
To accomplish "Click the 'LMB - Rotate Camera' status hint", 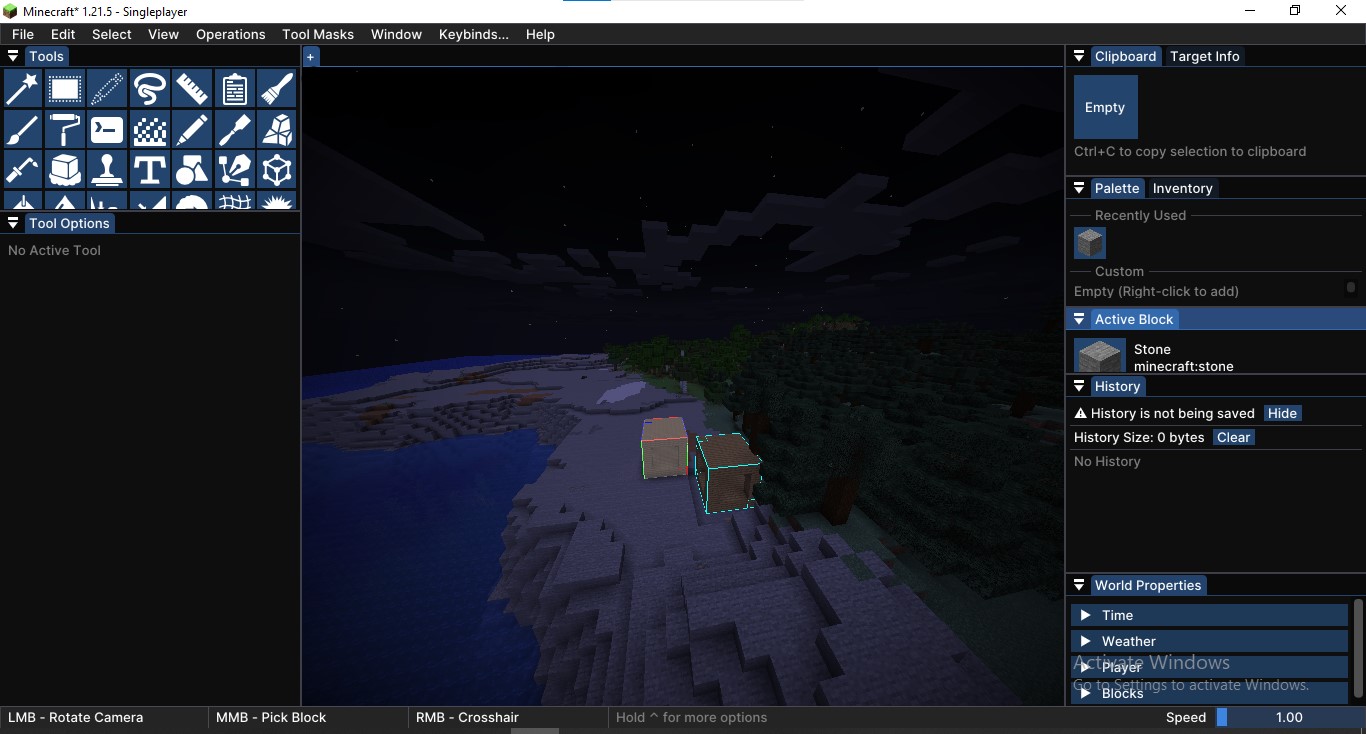I will tap(76, 717).
